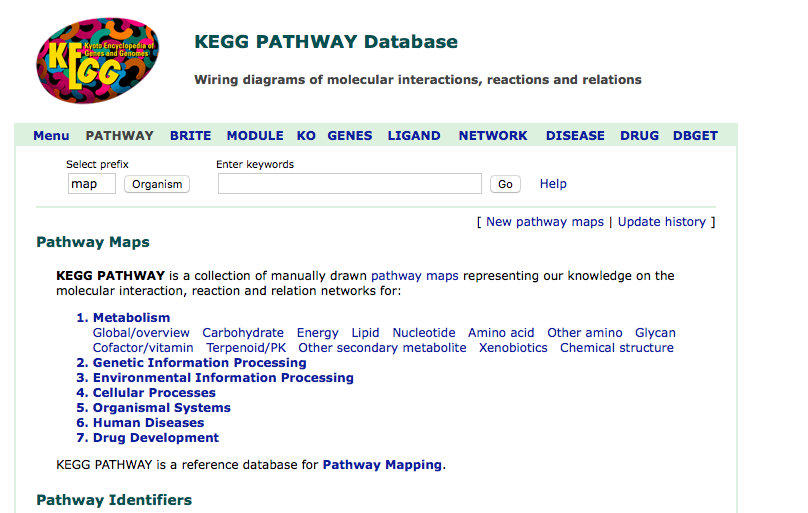Go to the DISEASE database section
The height and width of the screenshot is (513, 808).
[574, 136]
